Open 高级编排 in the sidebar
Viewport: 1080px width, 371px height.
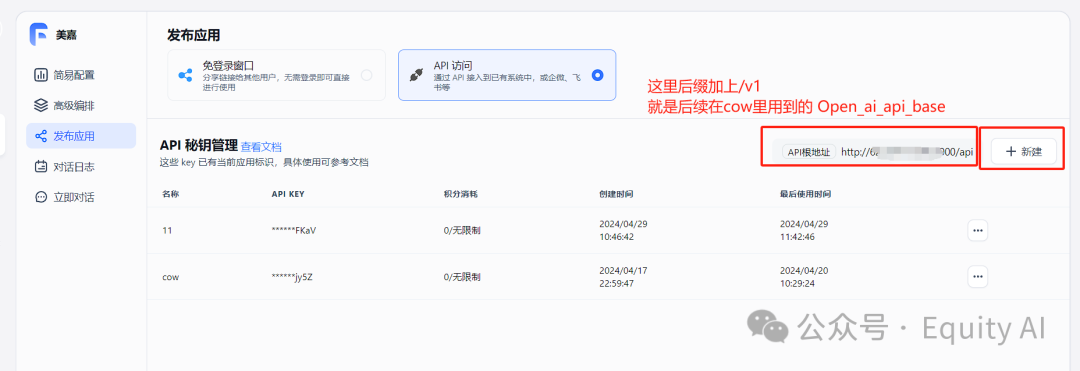pyautogui.click(x=81, y=105)
